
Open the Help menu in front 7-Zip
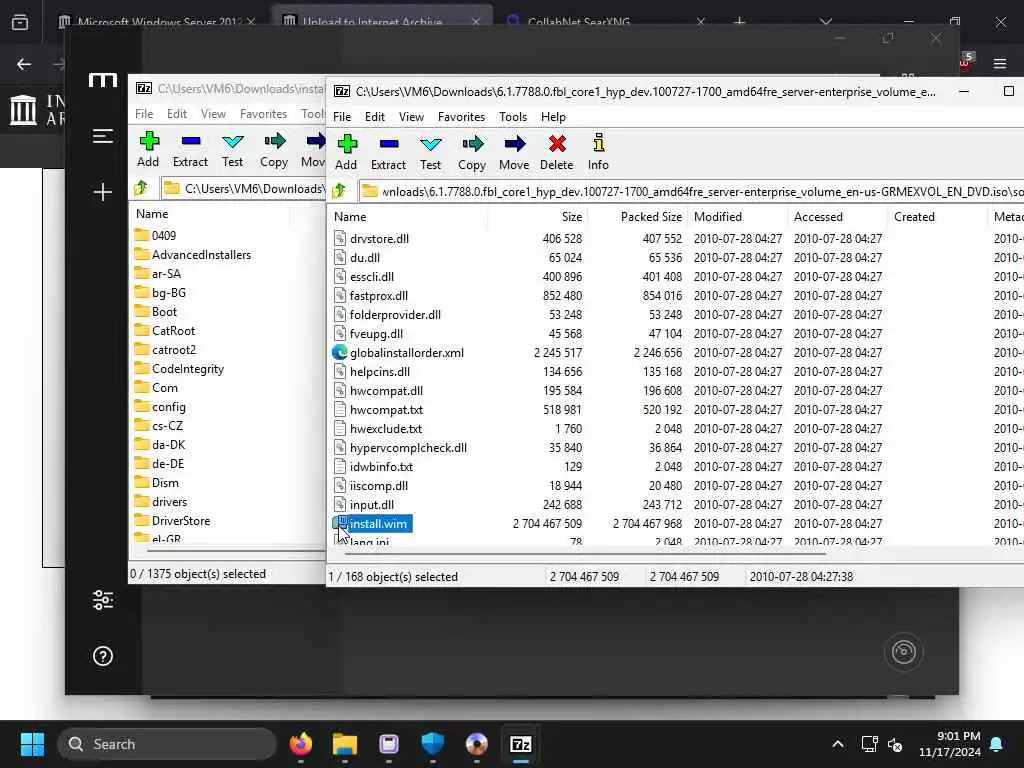553,117
